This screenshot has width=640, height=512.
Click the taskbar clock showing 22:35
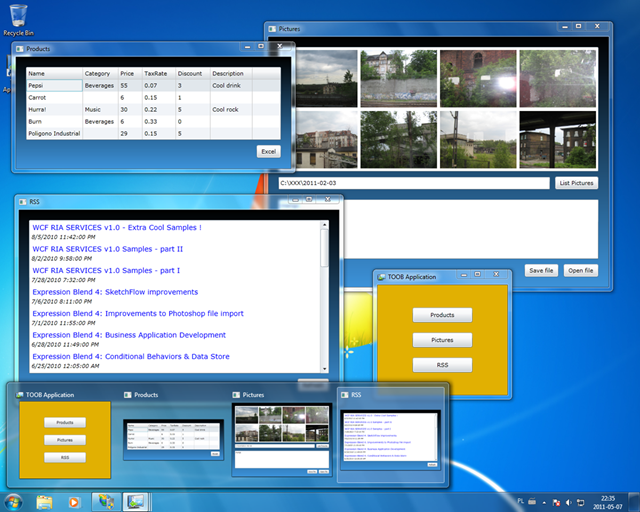[x=608, y=503]
